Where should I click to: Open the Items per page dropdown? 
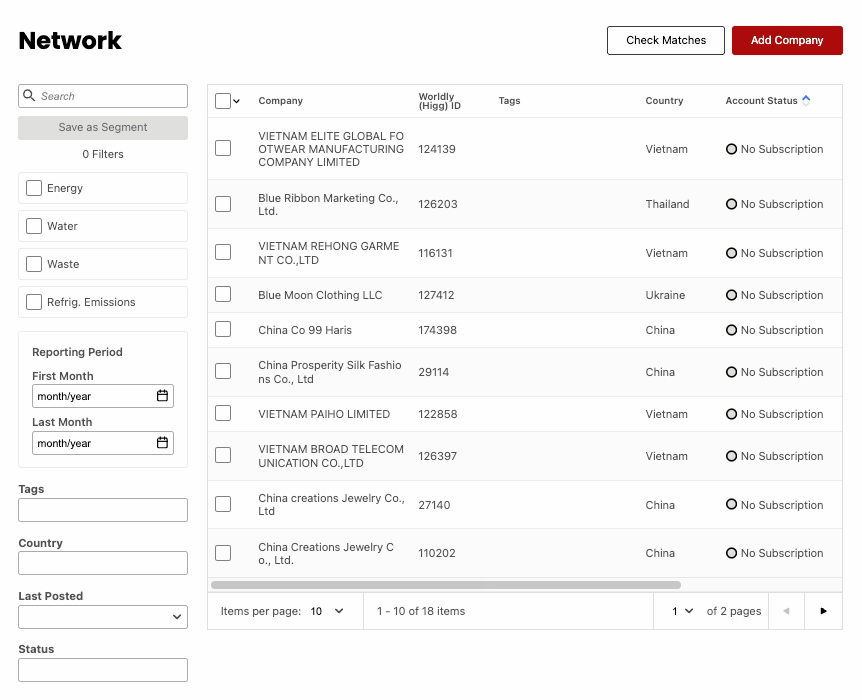pos(338,611)
